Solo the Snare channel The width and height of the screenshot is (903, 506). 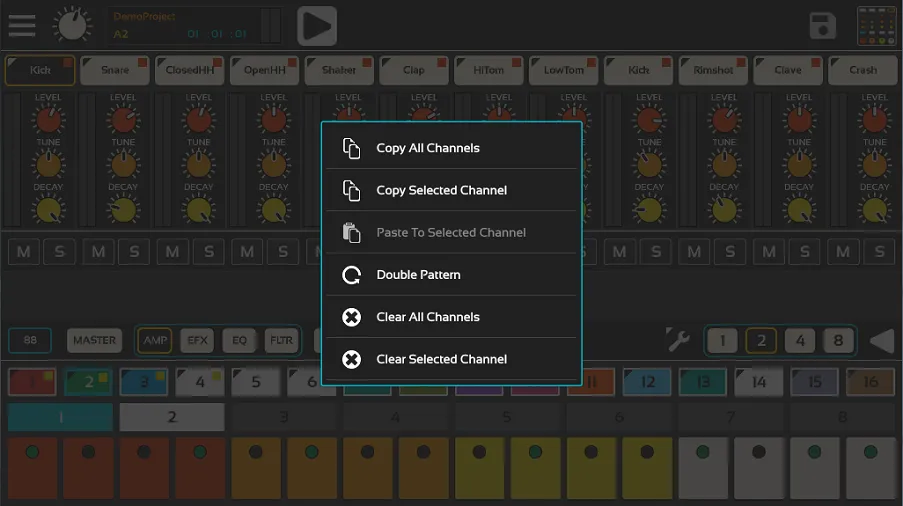[x=134, y=252]
